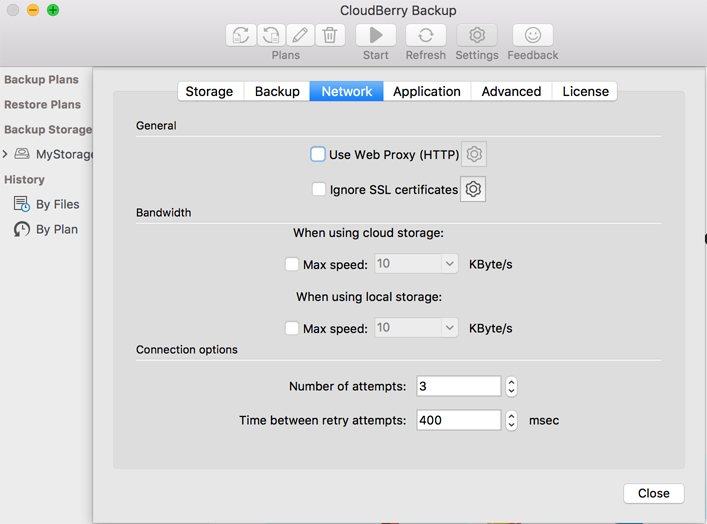Step the Time between retry attempts value

[511, 420]
